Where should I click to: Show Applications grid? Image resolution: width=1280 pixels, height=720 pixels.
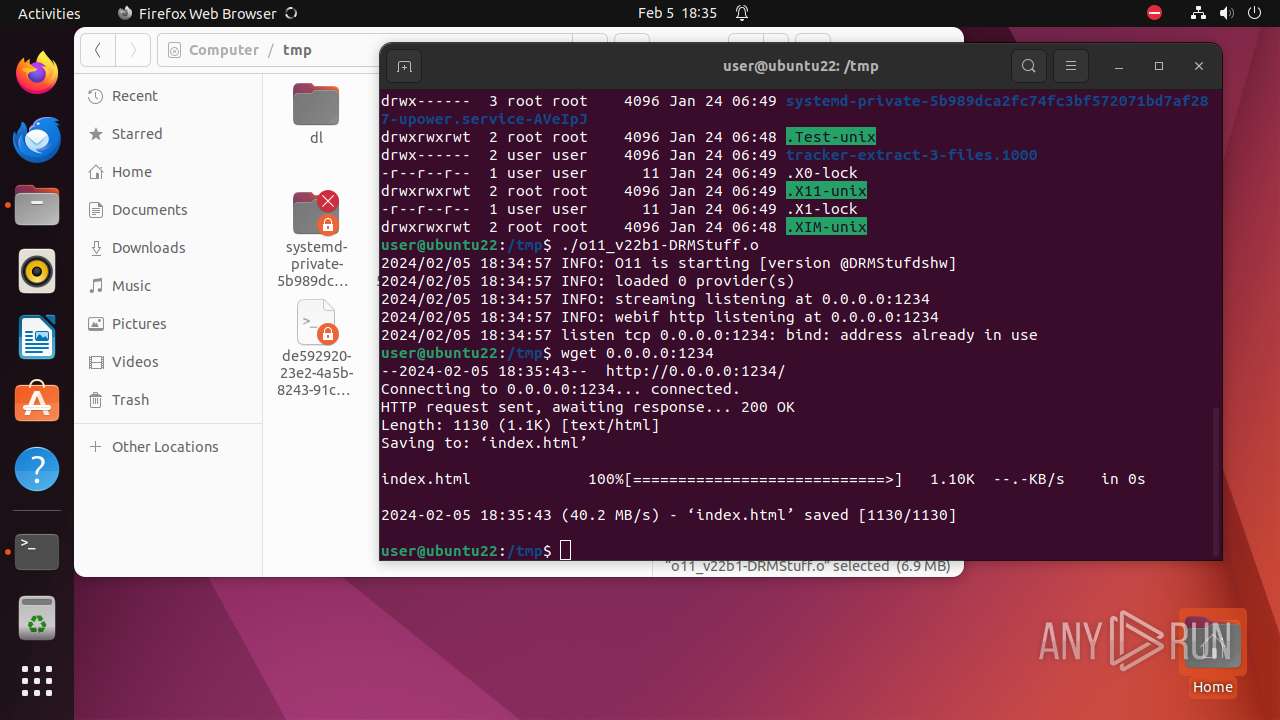point(37,681)
